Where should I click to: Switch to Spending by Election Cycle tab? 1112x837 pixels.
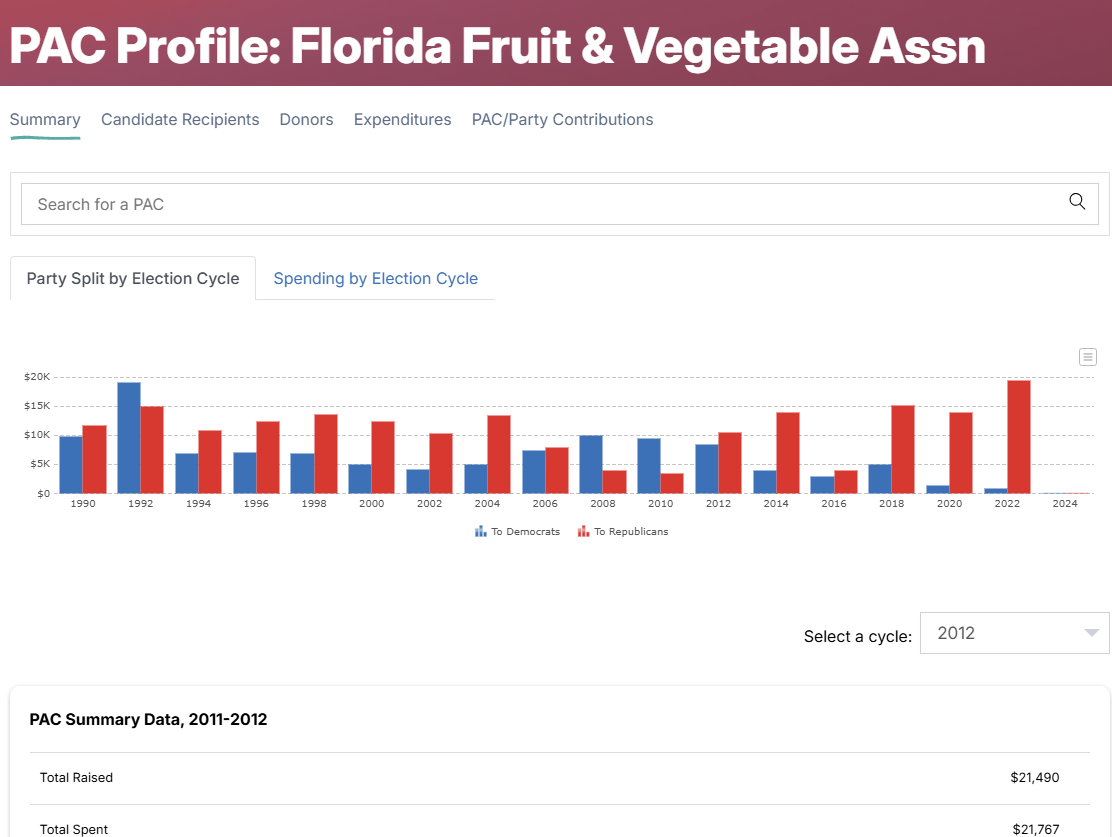click(376, 279)
